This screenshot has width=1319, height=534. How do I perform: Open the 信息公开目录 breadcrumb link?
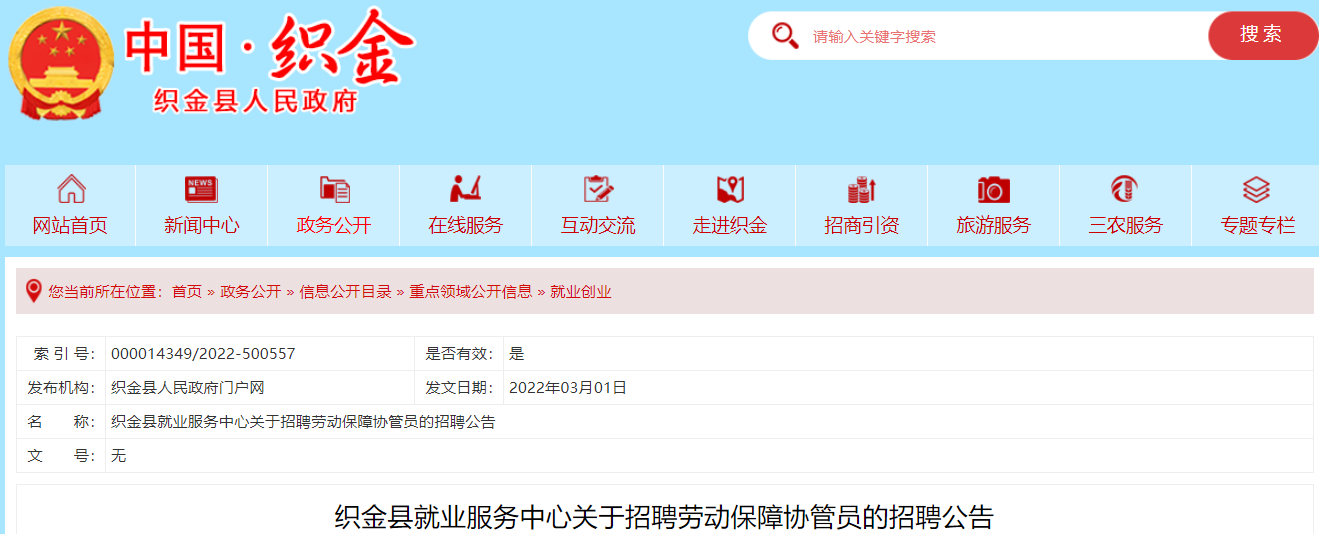click(346, 292)
